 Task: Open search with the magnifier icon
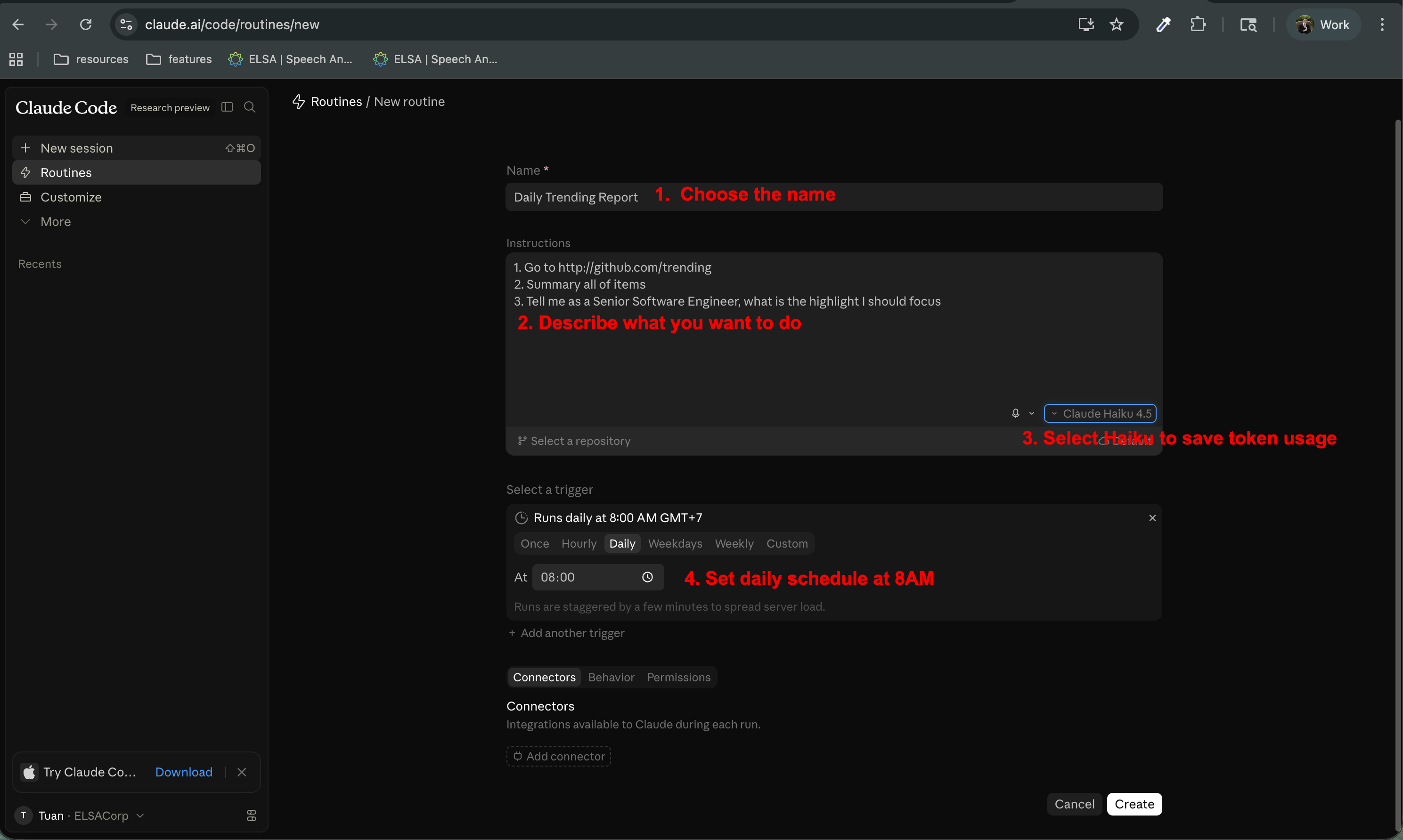[249, 107]
